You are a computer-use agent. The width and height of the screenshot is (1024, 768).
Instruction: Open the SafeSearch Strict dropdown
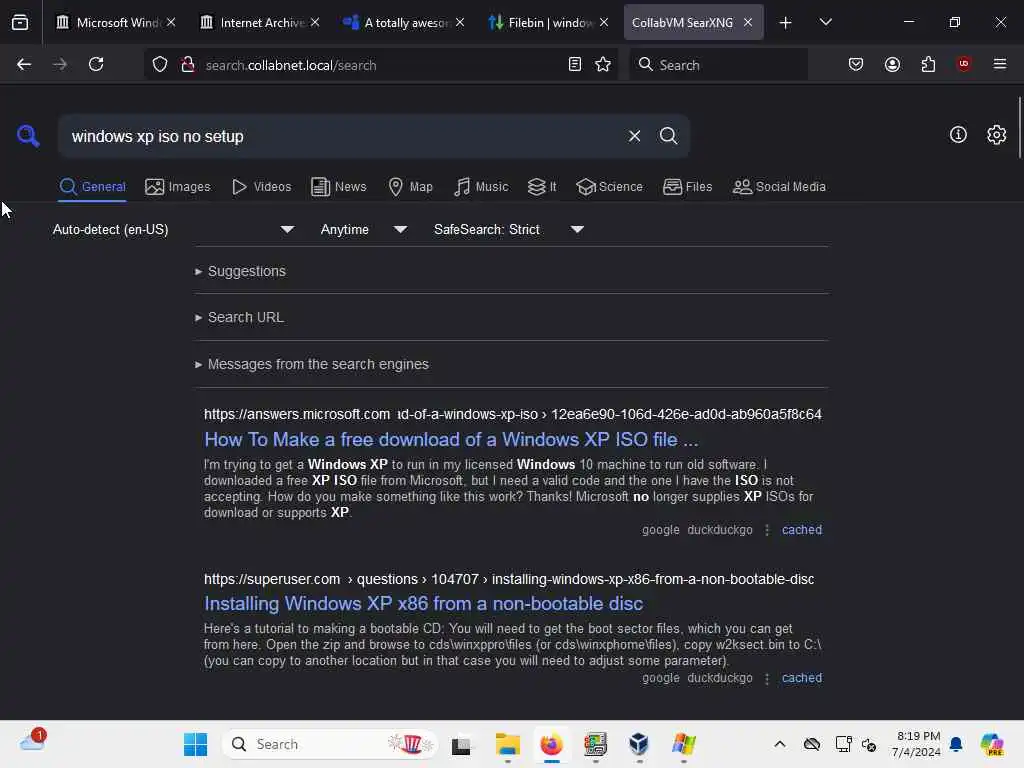[509, 229]
